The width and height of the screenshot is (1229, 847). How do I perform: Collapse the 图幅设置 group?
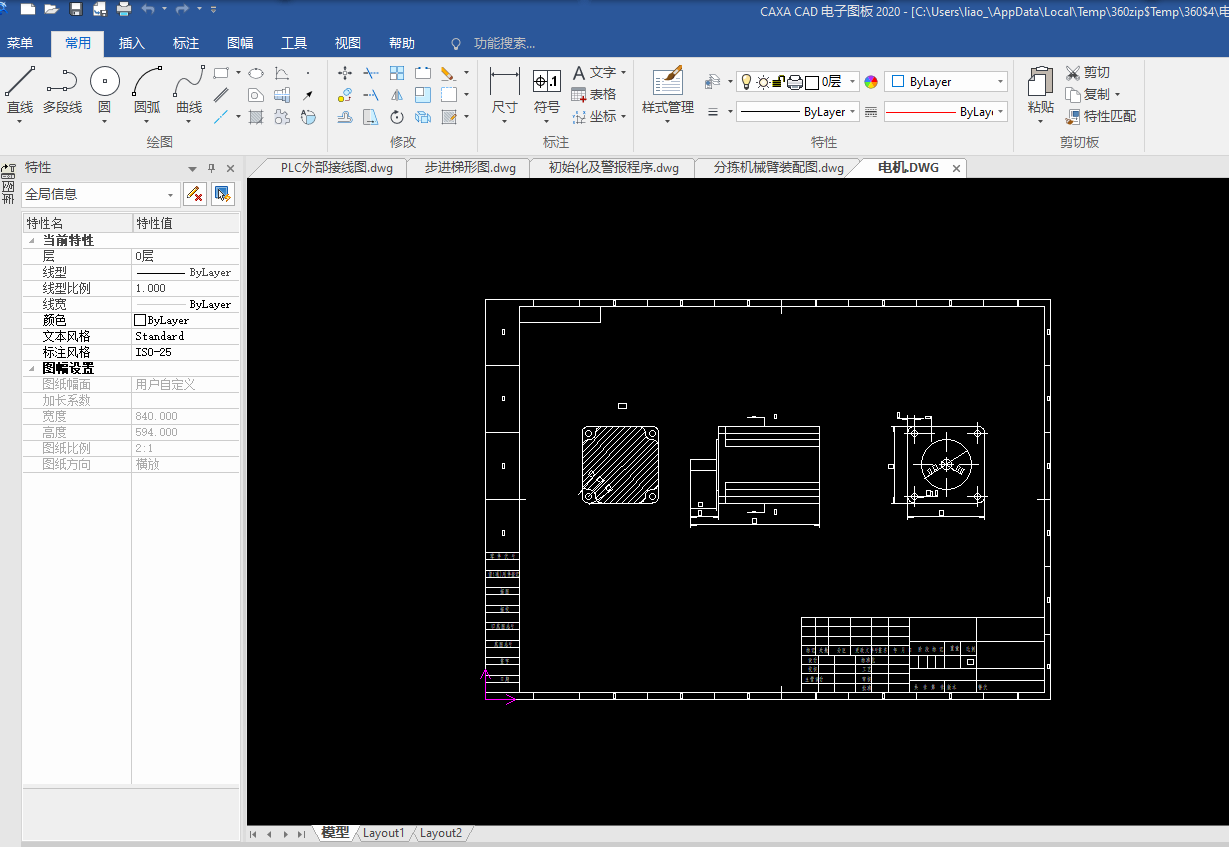[30, 368]
